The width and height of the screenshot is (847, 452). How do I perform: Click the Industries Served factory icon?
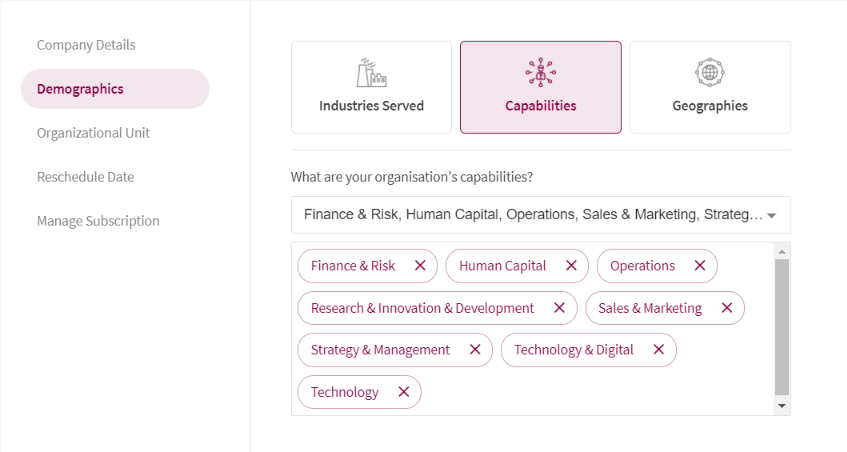click(372, 72)
